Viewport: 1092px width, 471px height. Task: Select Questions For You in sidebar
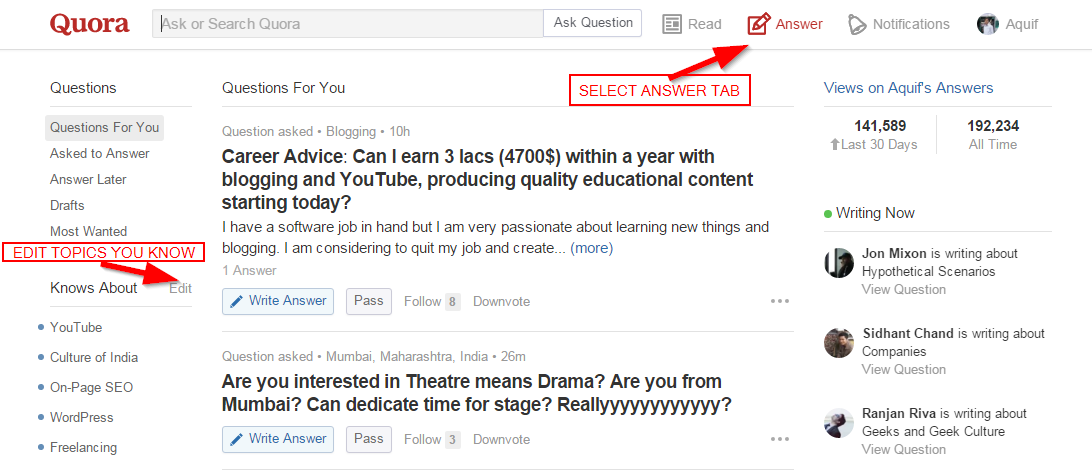point(104,128)
